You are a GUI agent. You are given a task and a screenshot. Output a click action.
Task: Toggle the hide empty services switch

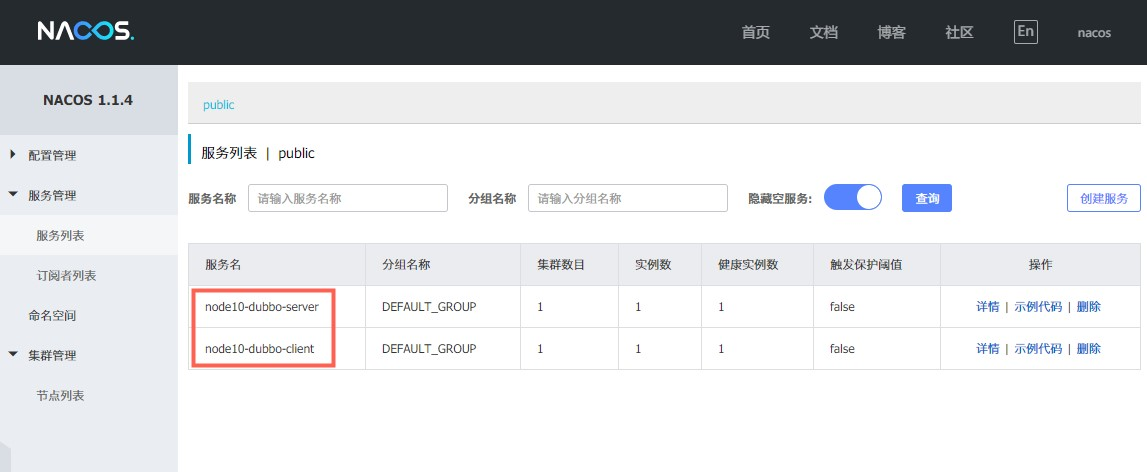pyautogui.click(x=852, y=198)
